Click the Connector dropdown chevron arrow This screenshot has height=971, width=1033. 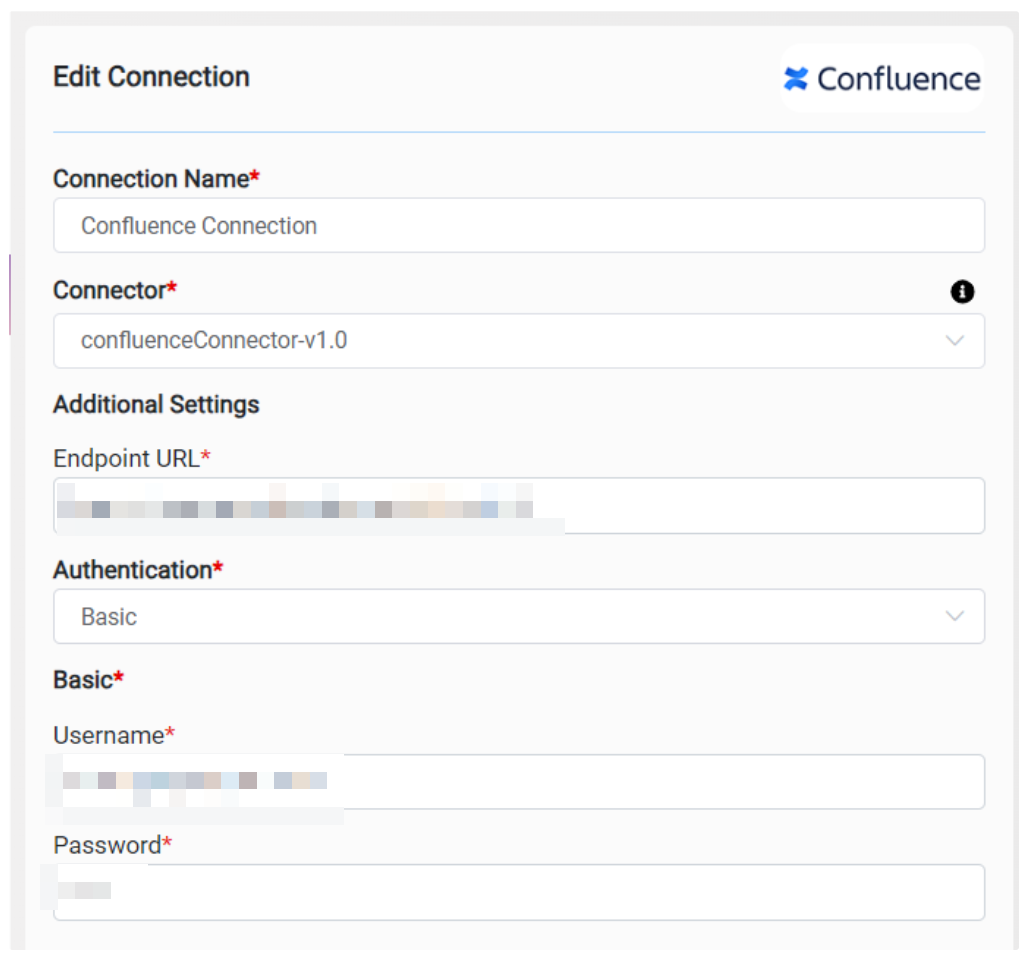(955, 341)
